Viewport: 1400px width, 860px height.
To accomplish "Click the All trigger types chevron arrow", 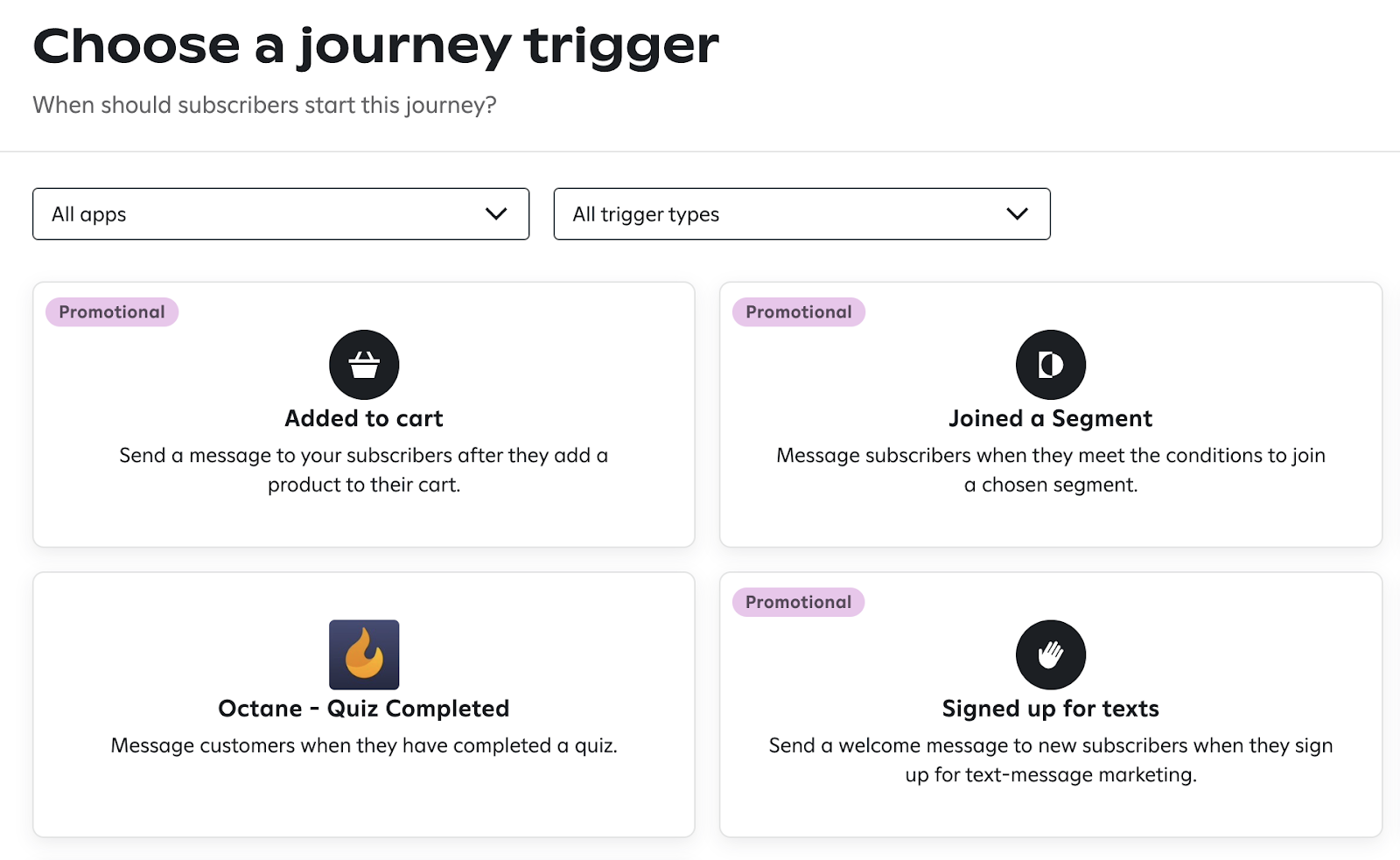I will tap(1017, 214).
